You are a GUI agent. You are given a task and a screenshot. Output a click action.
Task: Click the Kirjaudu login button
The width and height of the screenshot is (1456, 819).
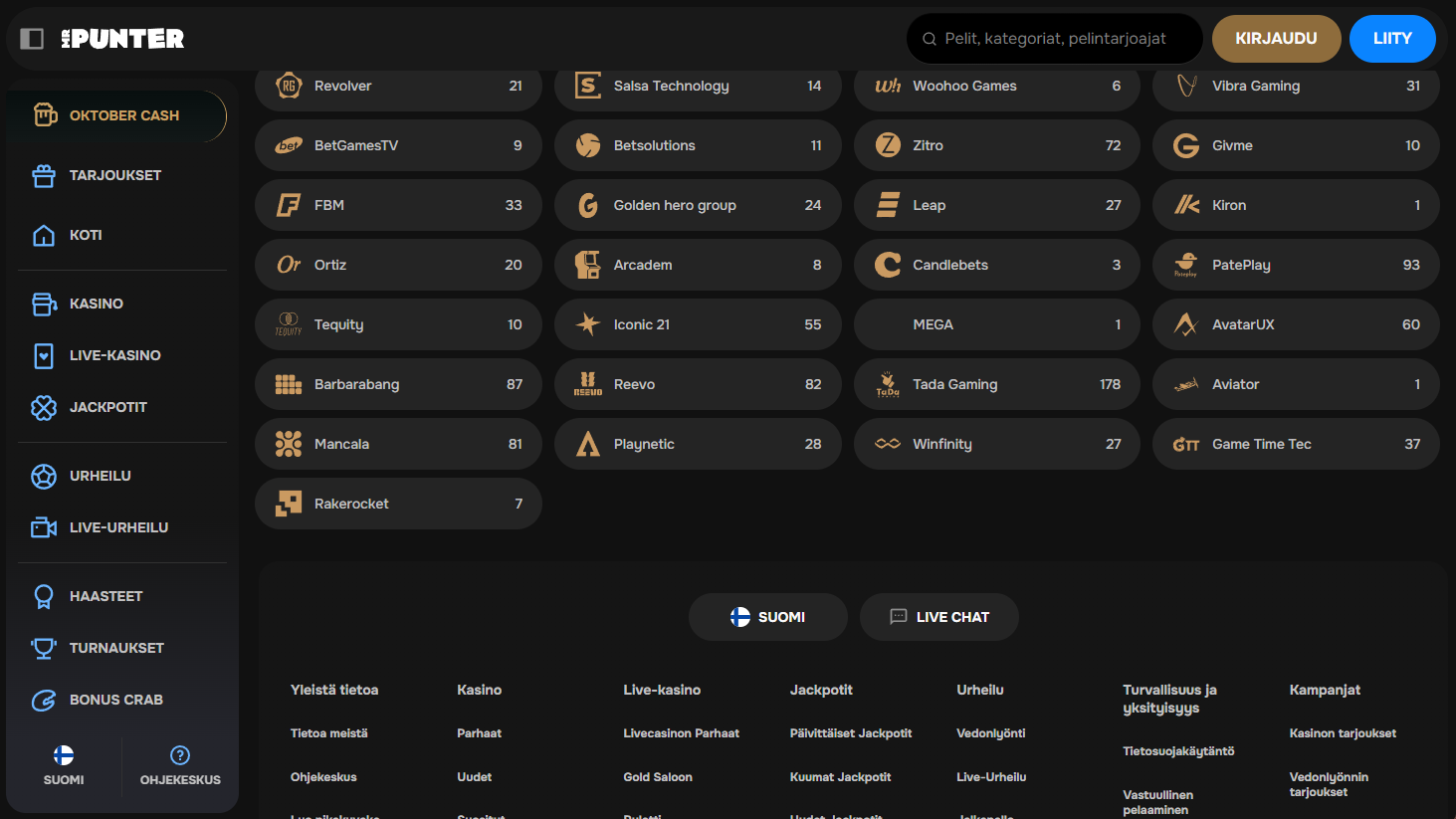tap(1276, 39)
